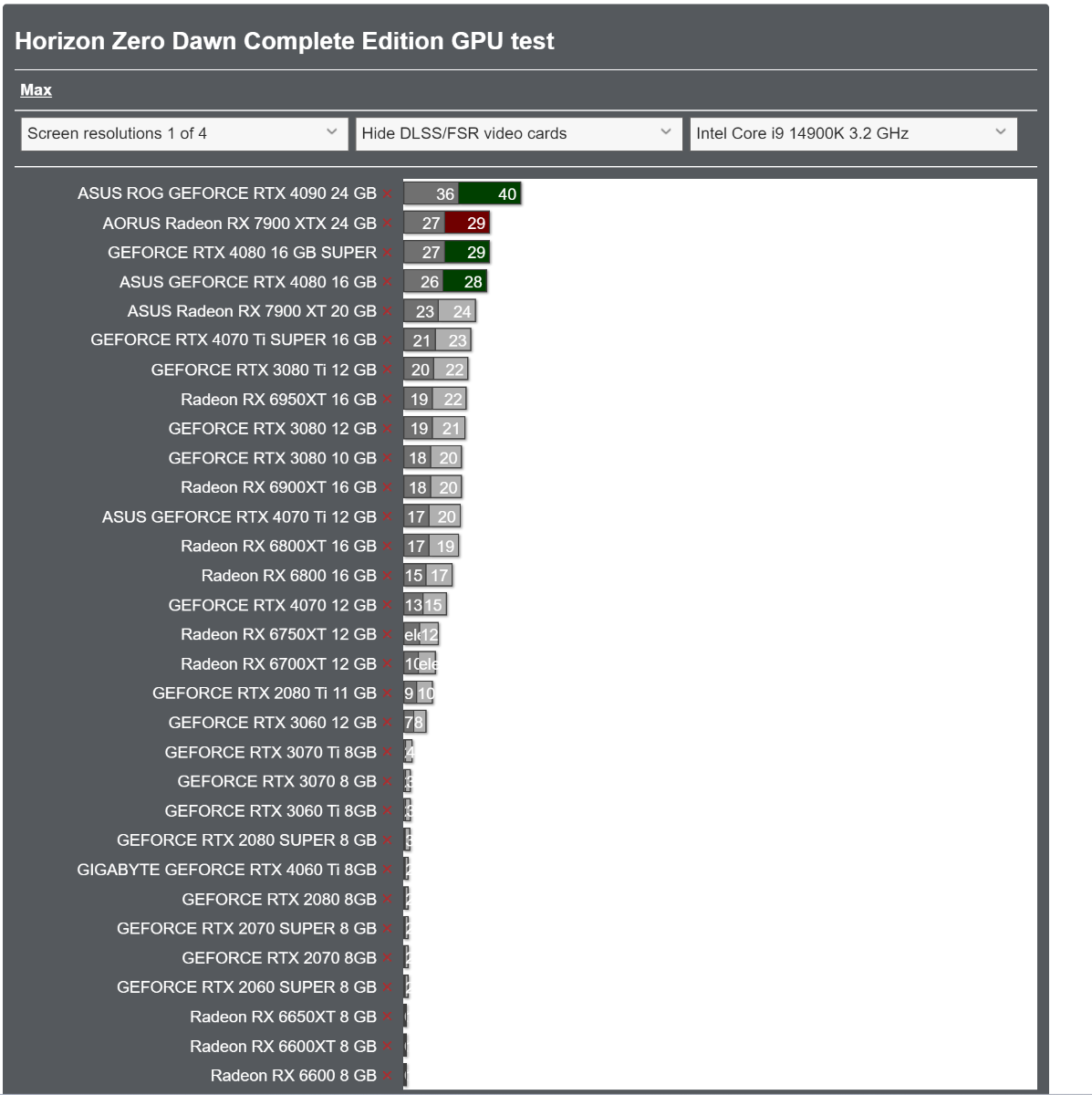Click the red X next to Radeon RX 6750XT 12 GB
1092x1095 pixels.
coord(388,635)
